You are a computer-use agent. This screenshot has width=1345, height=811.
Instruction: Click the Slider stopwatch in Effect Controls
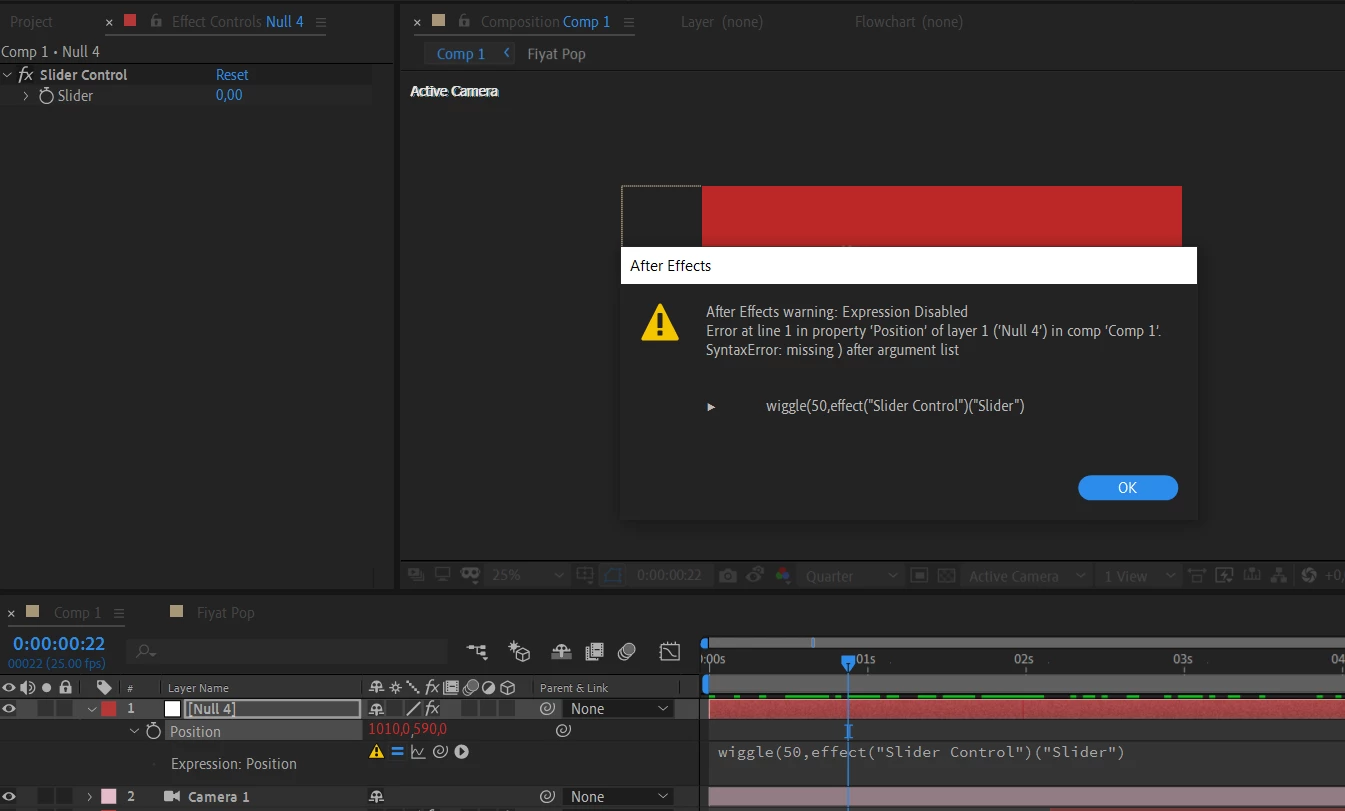point(46,96)
